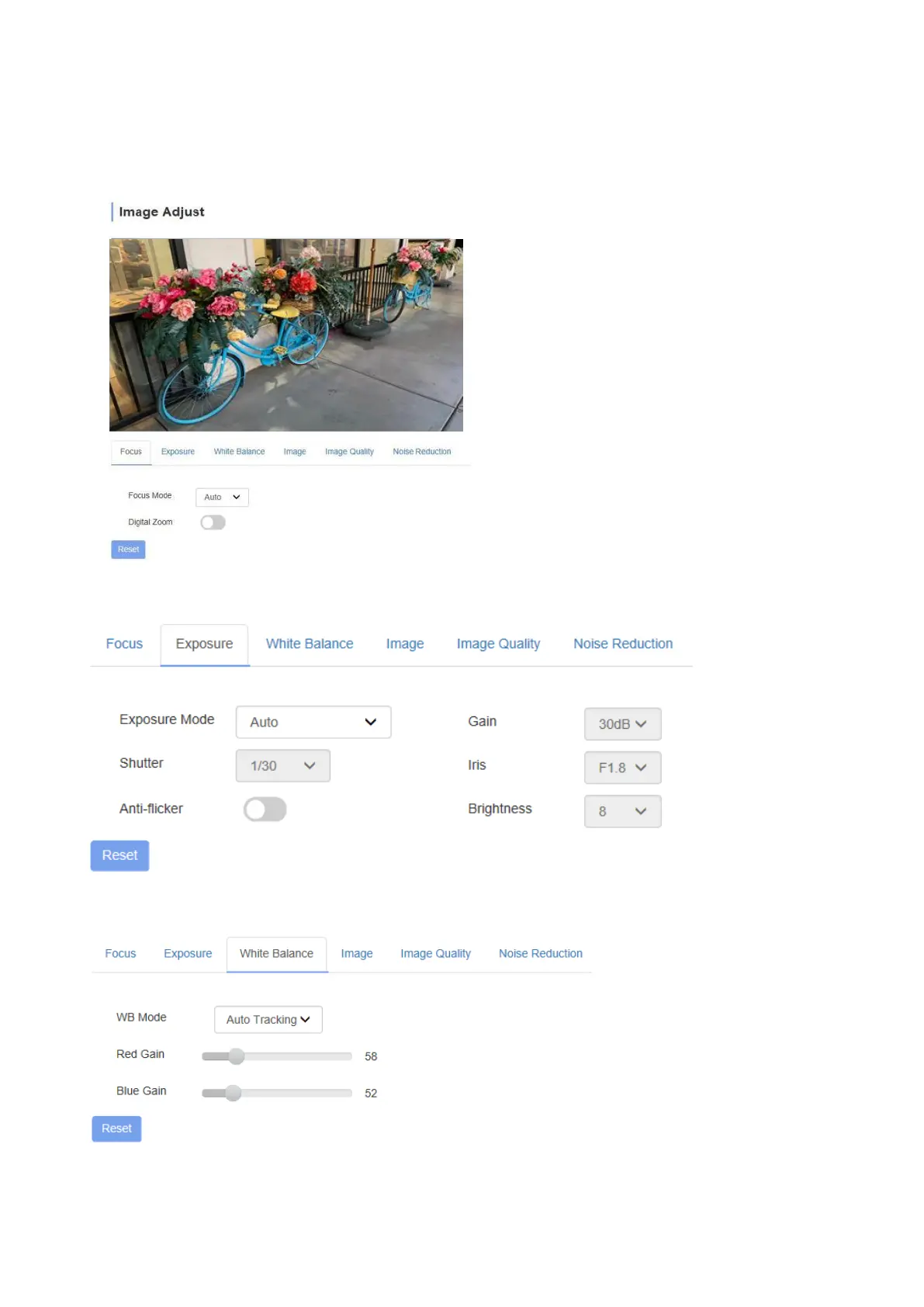924x1307 pixels.
Task: Open the Focus Mode dropdown
Action: (x=222, y=497)
